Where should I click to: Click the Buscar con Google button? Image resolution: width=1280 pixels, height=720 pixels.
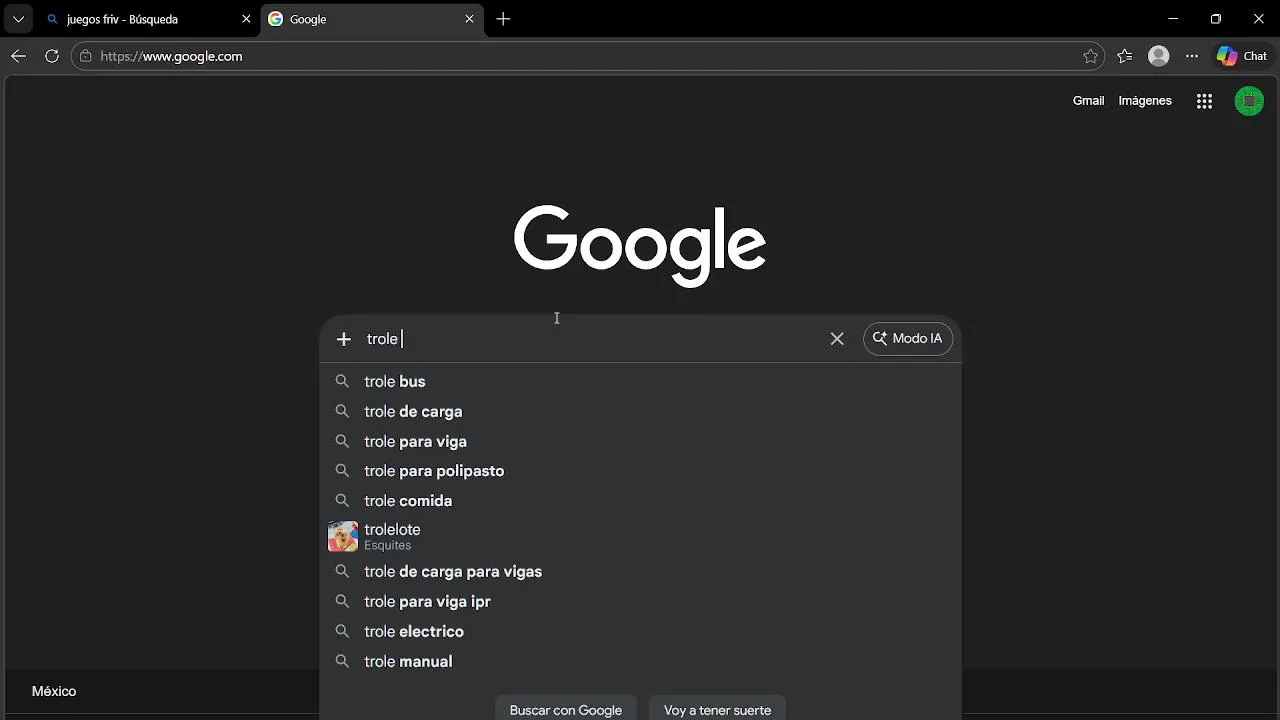566,709
